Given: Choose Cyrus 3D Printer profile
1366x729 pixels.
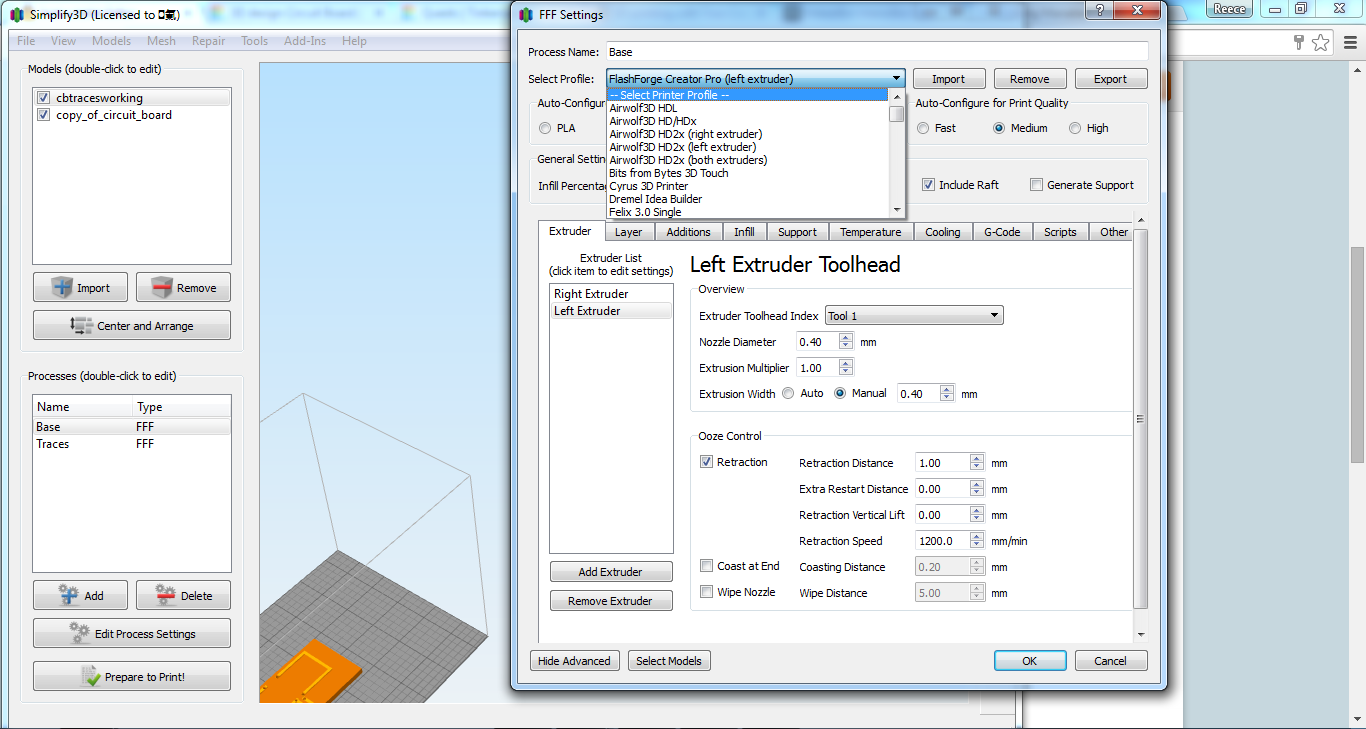Looking at the screenshot, I should tap(748, 186).
